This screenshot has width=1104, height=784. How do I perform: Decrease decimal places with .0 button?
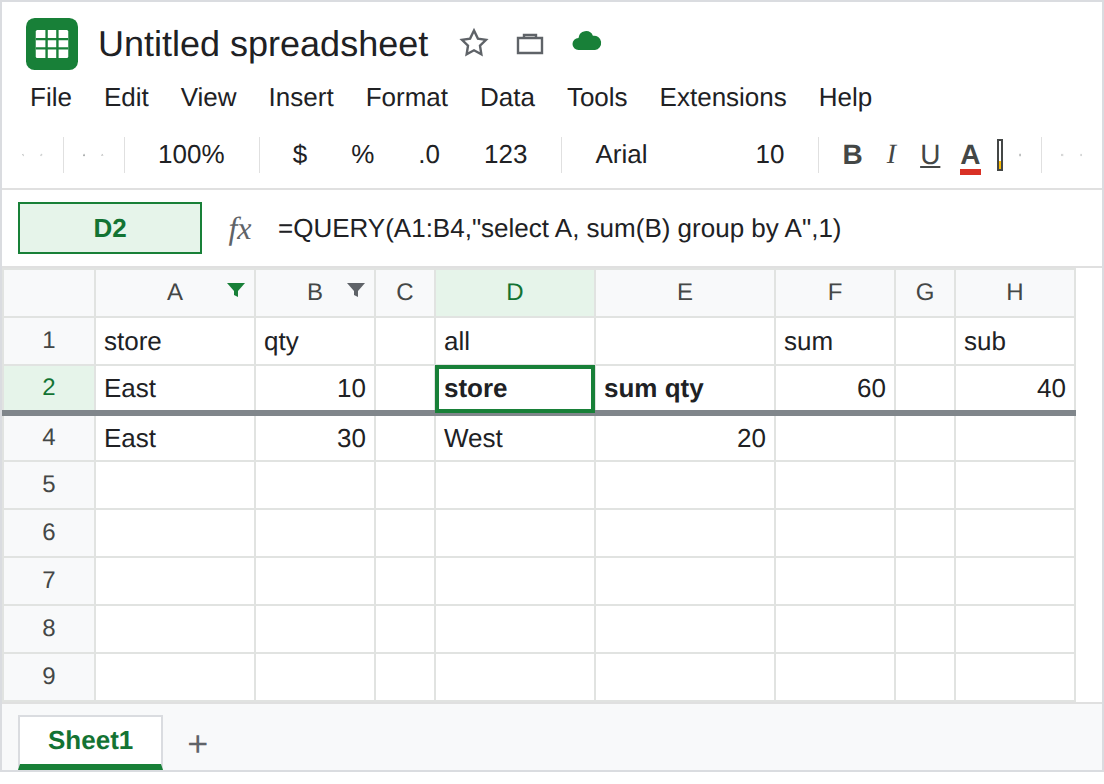(429, 154)
